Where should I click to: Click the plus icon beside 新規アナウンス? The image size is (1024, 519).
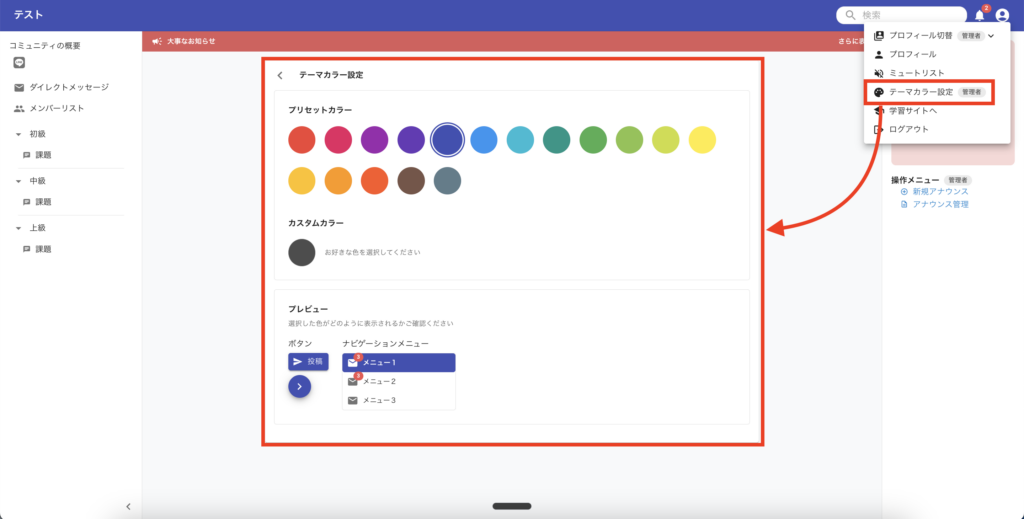[904, 192]
